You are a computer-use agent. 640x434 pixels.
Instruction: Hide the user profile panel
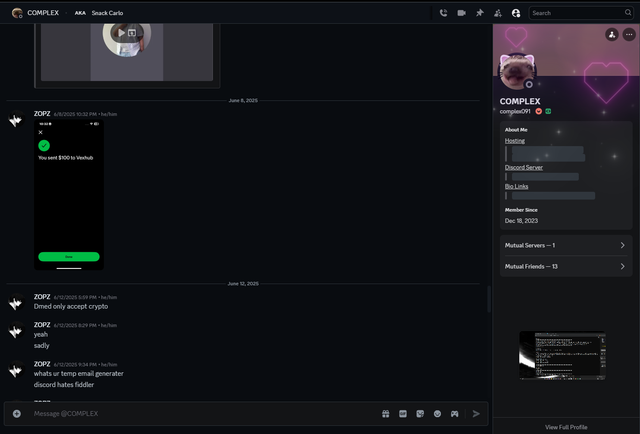[x=516, y=13]
